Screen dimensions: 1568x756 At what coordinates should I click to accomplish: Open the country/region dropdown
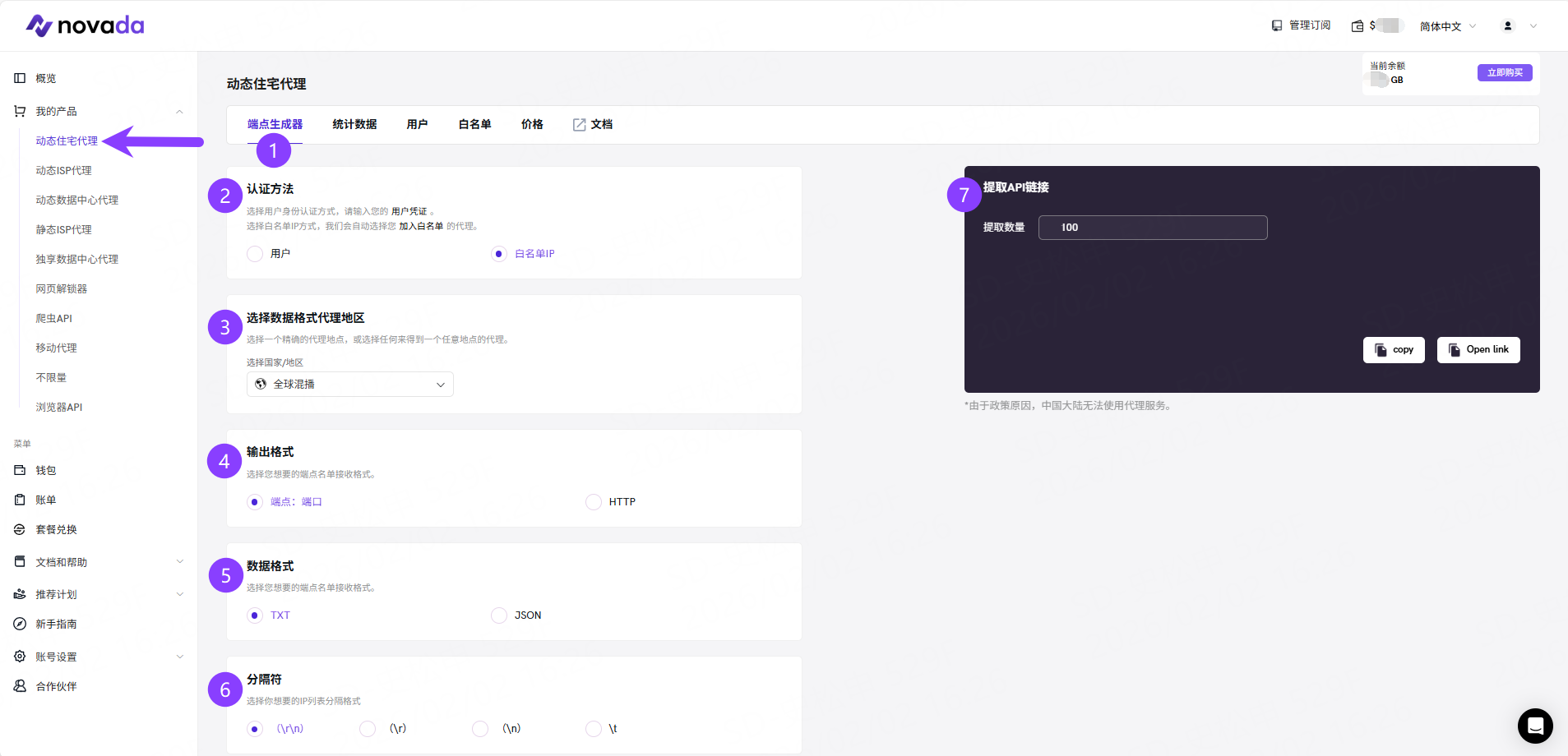[x=349, y=385]
